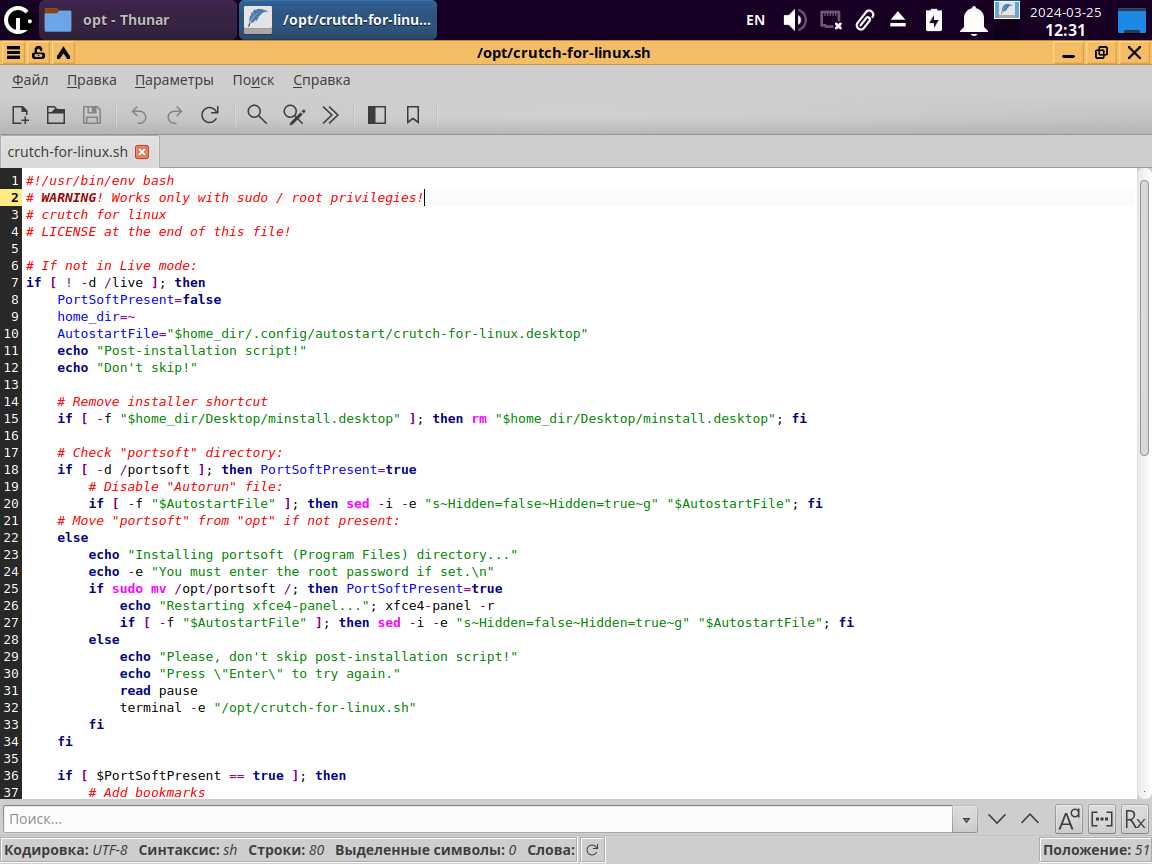Open the window menu hamburger button
1152x864 pixels.
pyautogui.click(x=13, y=53)
